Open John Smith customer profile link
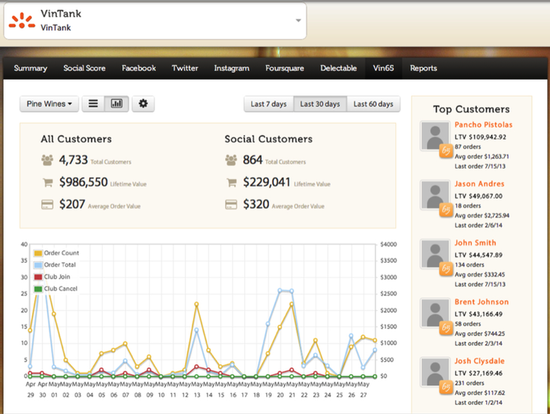 (475, 243)
